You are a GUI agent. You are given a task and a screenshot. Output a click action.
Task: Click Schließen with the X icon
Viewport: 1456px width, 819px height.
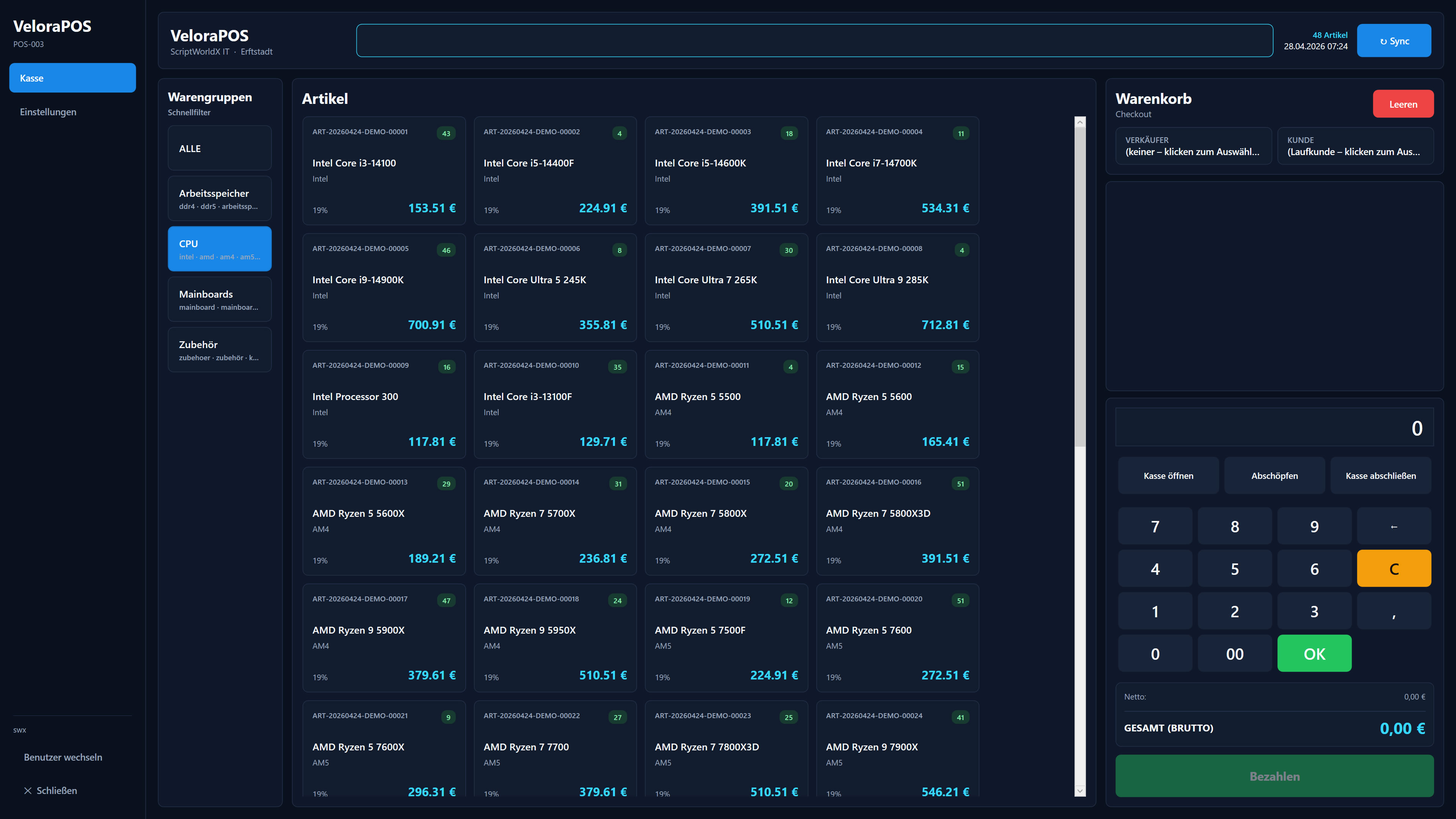tap(72, 790)
